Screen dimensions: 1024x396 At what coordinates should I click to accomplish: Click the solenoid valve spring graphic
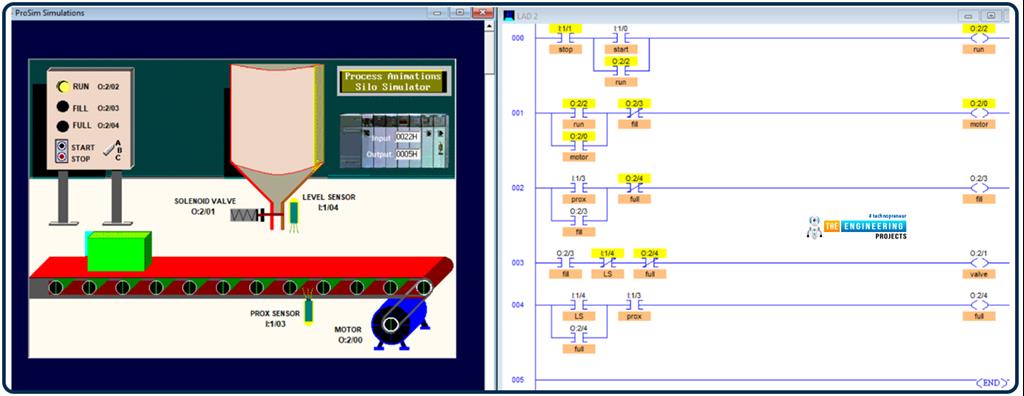tap(244, 214)
